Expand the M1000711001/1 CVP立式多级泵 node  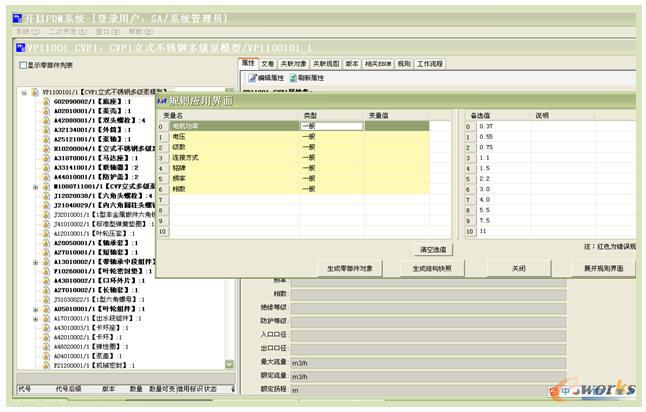[x=36, y=186]
